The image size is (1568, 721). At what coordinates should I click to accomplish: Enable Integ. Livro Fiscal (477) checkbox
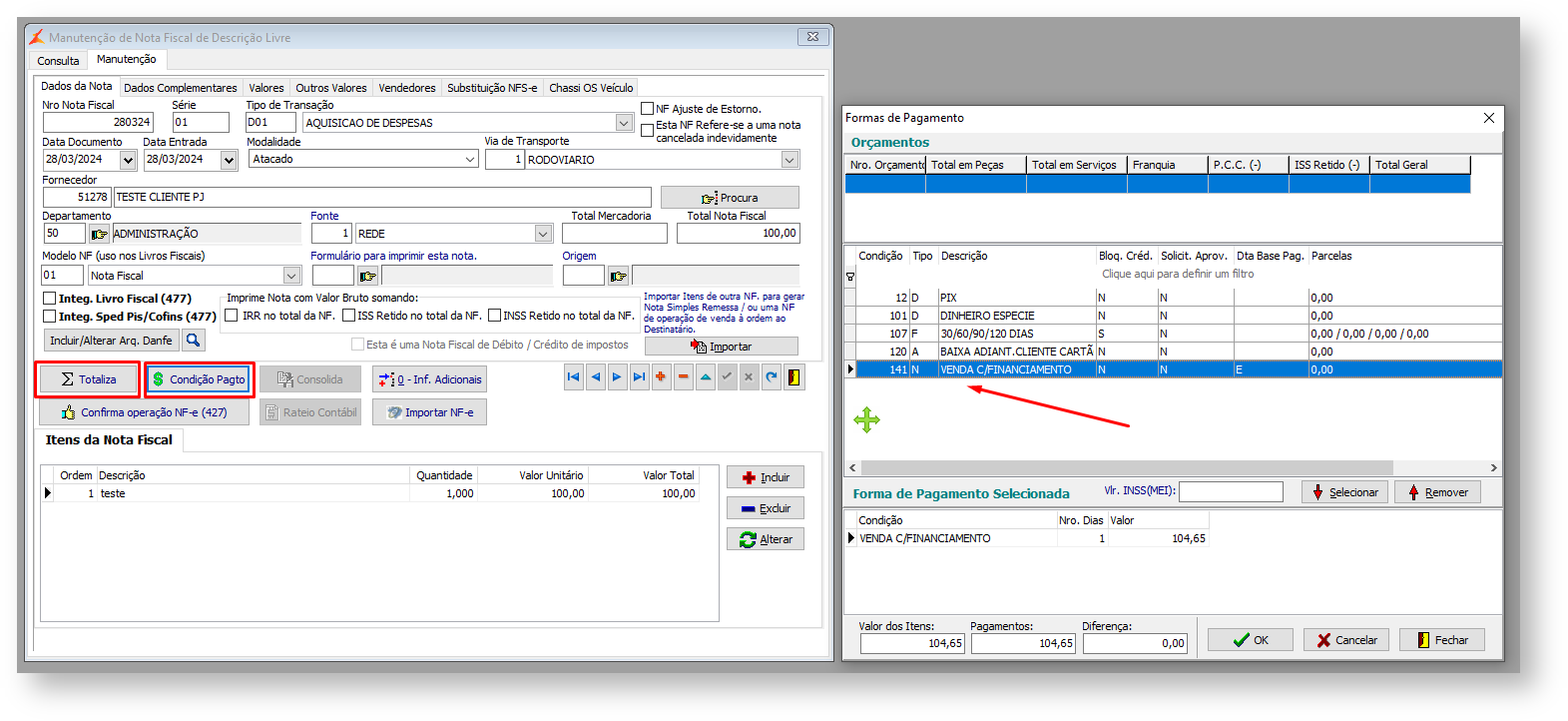coord(49,299)
